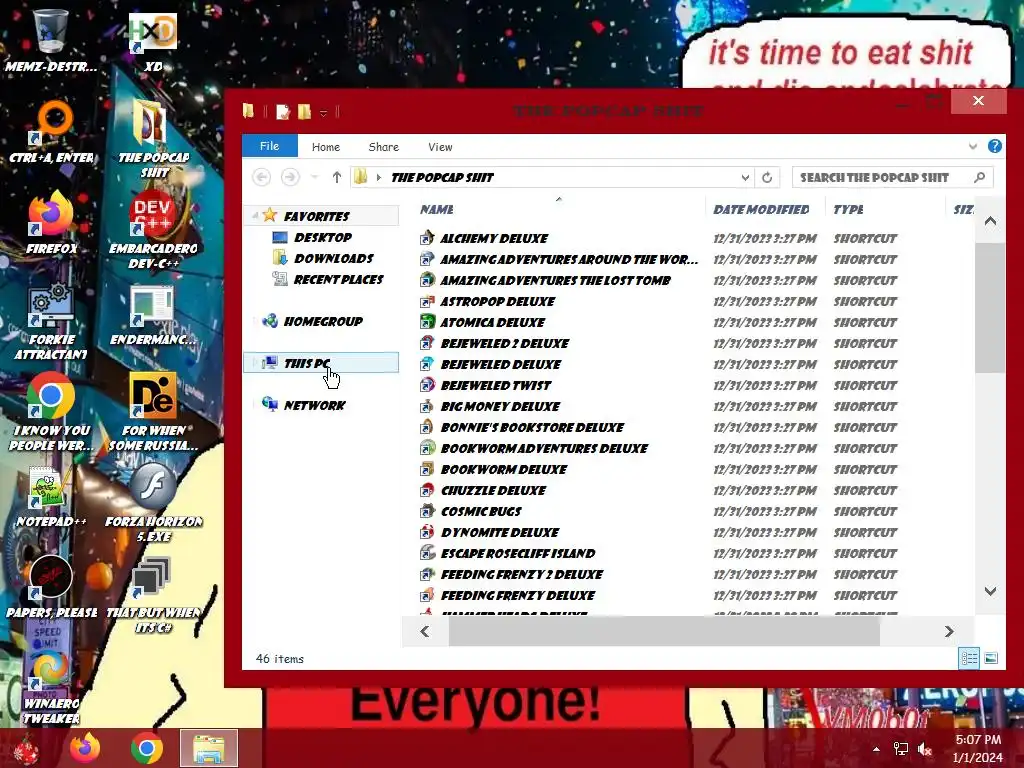Sort by the Name column header

[x=560, y=209]
